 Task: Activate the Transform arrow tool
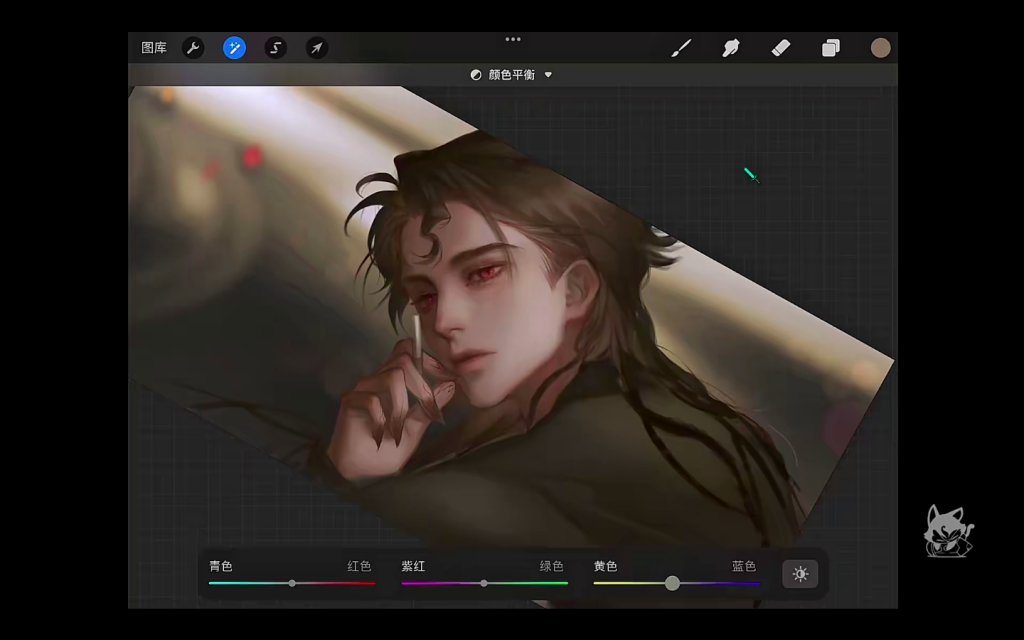pyautogui.click(x=316, y=48)
